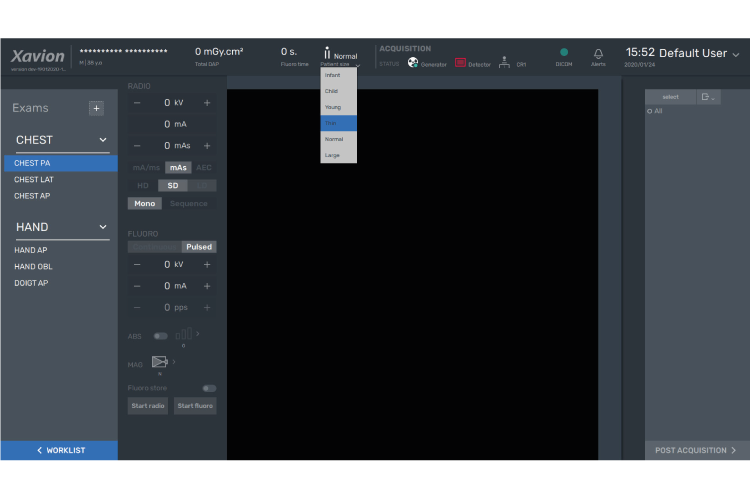Open the export icon next to select

[708, 97]
